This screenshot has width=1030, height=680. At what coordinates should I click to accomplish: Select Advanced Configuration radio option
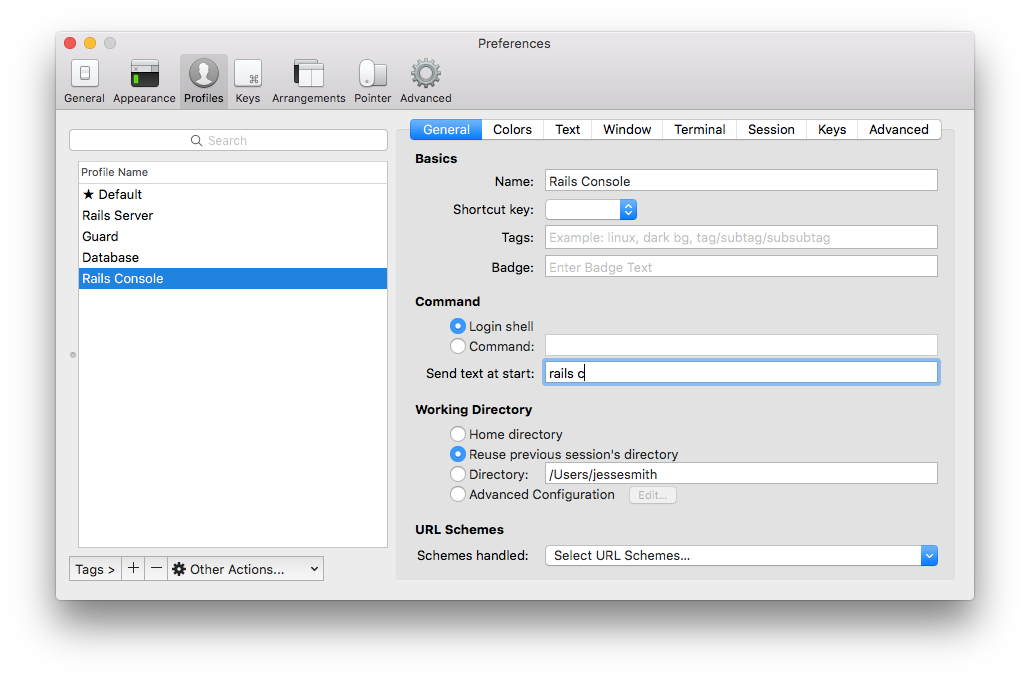458,494
